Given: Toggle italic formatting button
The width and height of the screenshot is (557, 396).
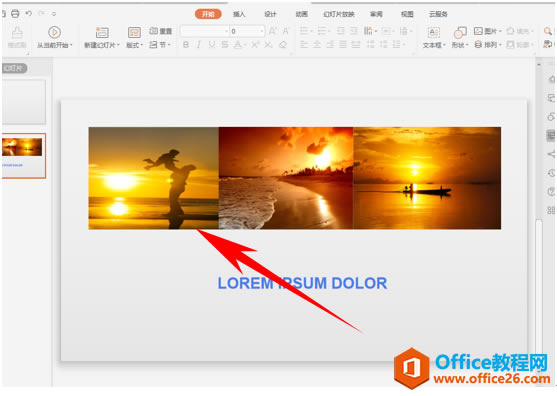Looking at the screenshot, I should point(199,45).
